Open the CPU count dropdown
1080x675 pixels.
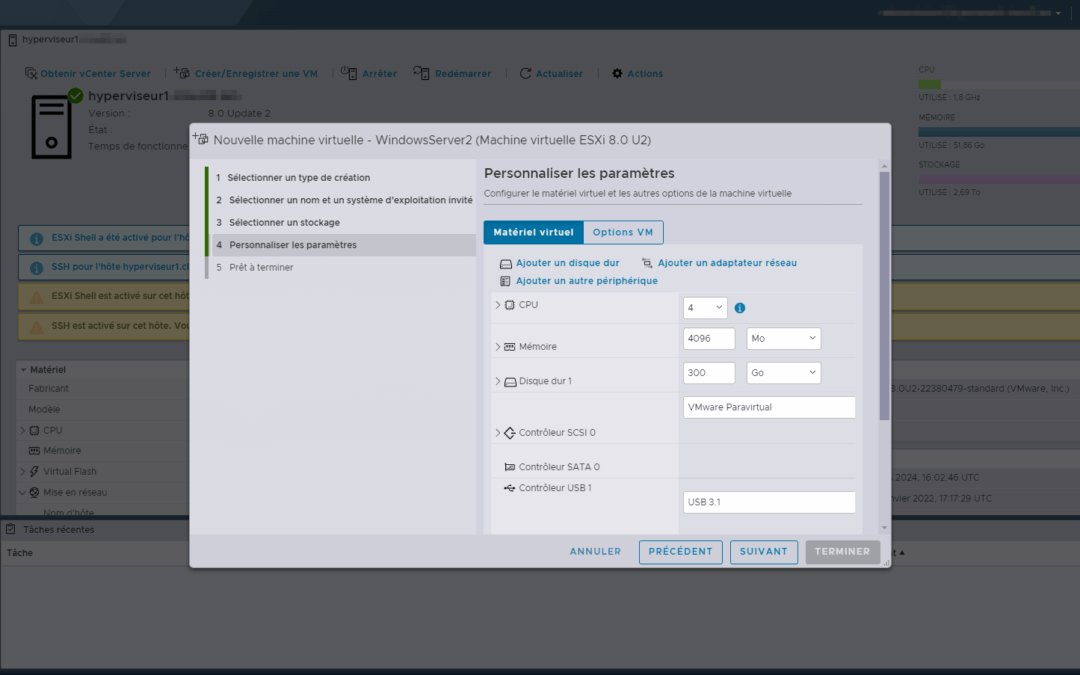click(x=705, y=307)
